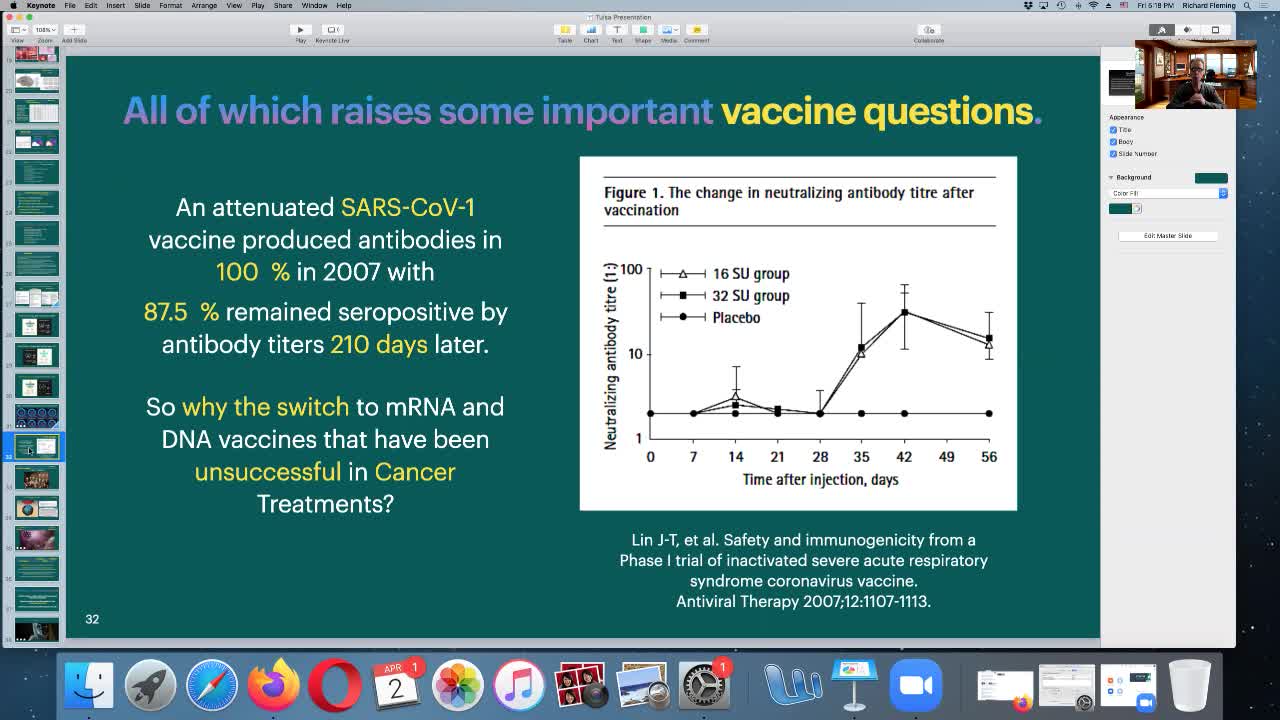Toggle the Slide Number checkbox
This screenshot has width=1280, height=720.
(1113, 154)
